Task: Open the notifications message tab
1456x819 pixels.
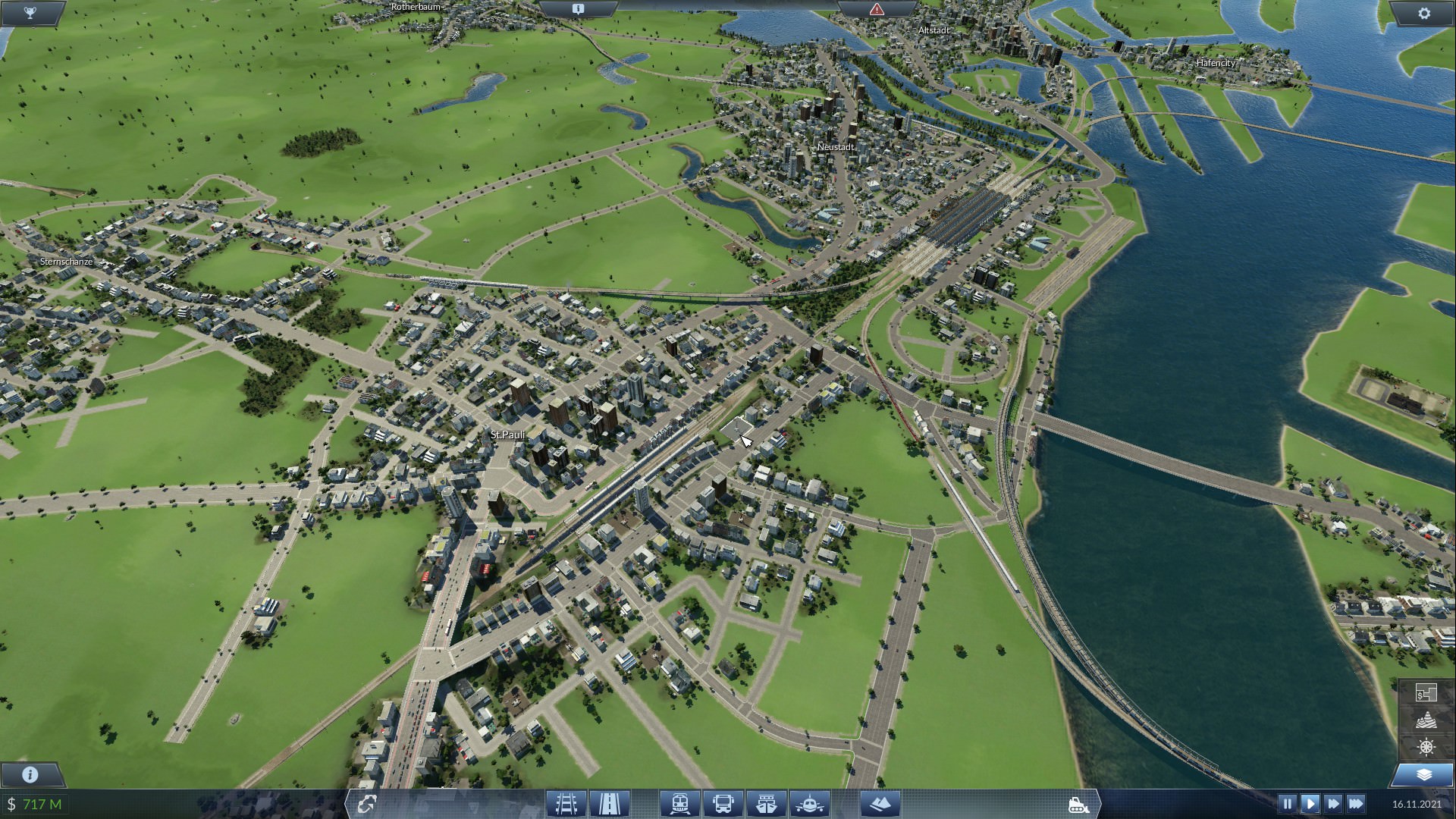Action: (578, 9)
